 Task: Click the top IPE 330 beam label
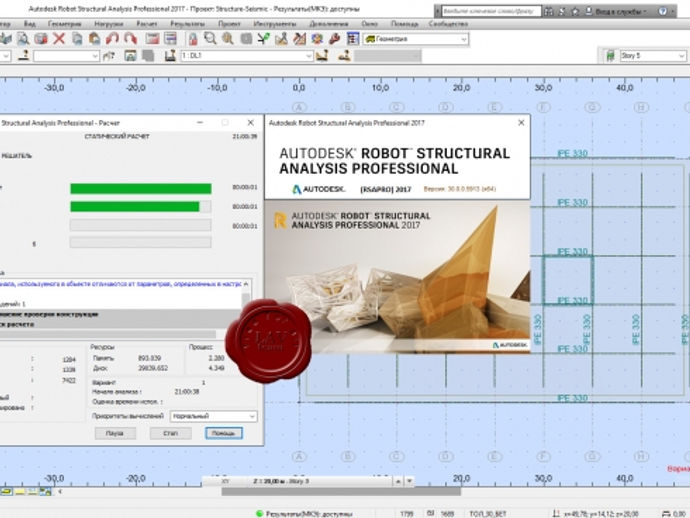(x=573, y=153)
